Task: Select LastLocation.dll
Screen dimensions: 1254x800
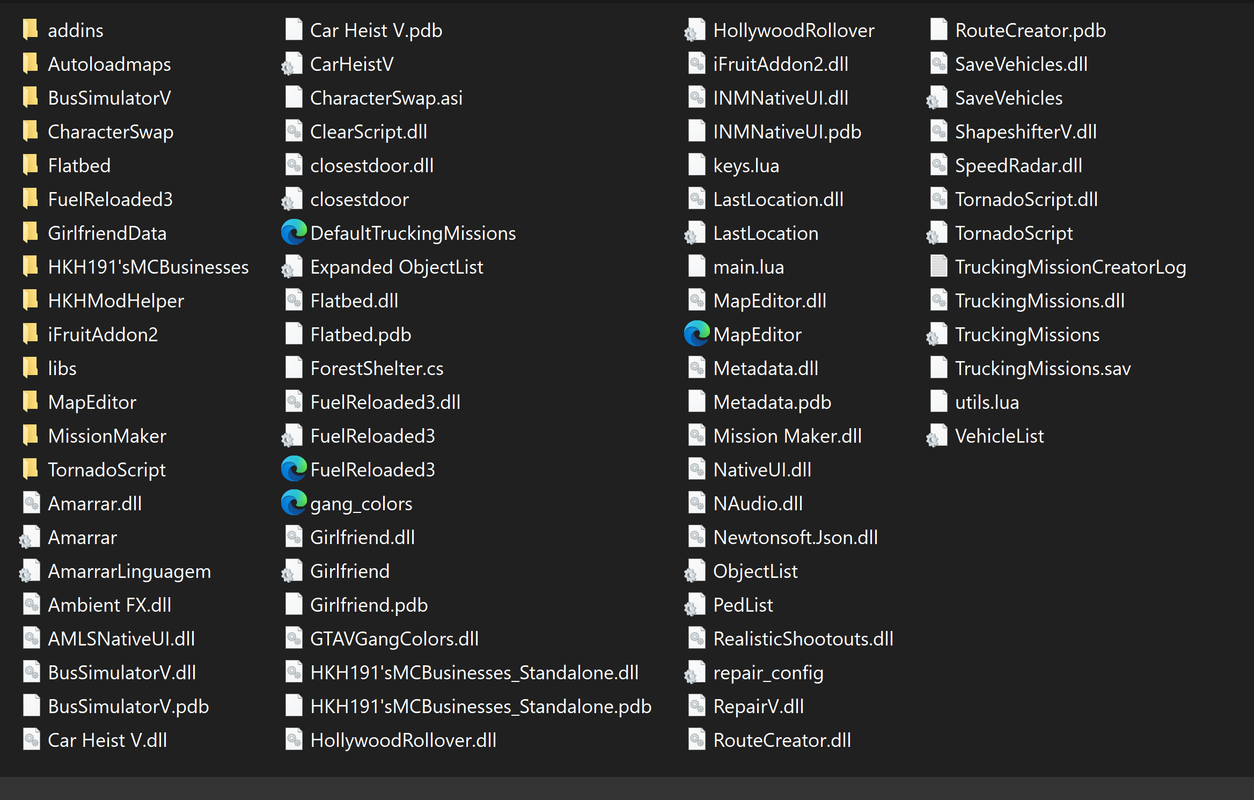Action: point(765,199)
